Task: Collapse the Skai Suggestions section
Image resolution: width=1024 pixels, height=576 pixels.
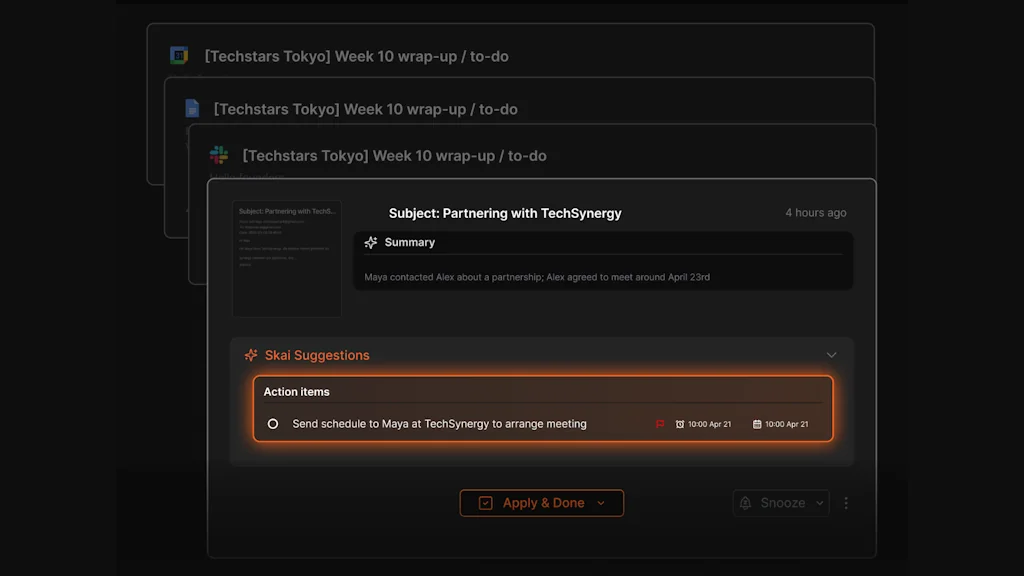Action: (x=831, y=355)
